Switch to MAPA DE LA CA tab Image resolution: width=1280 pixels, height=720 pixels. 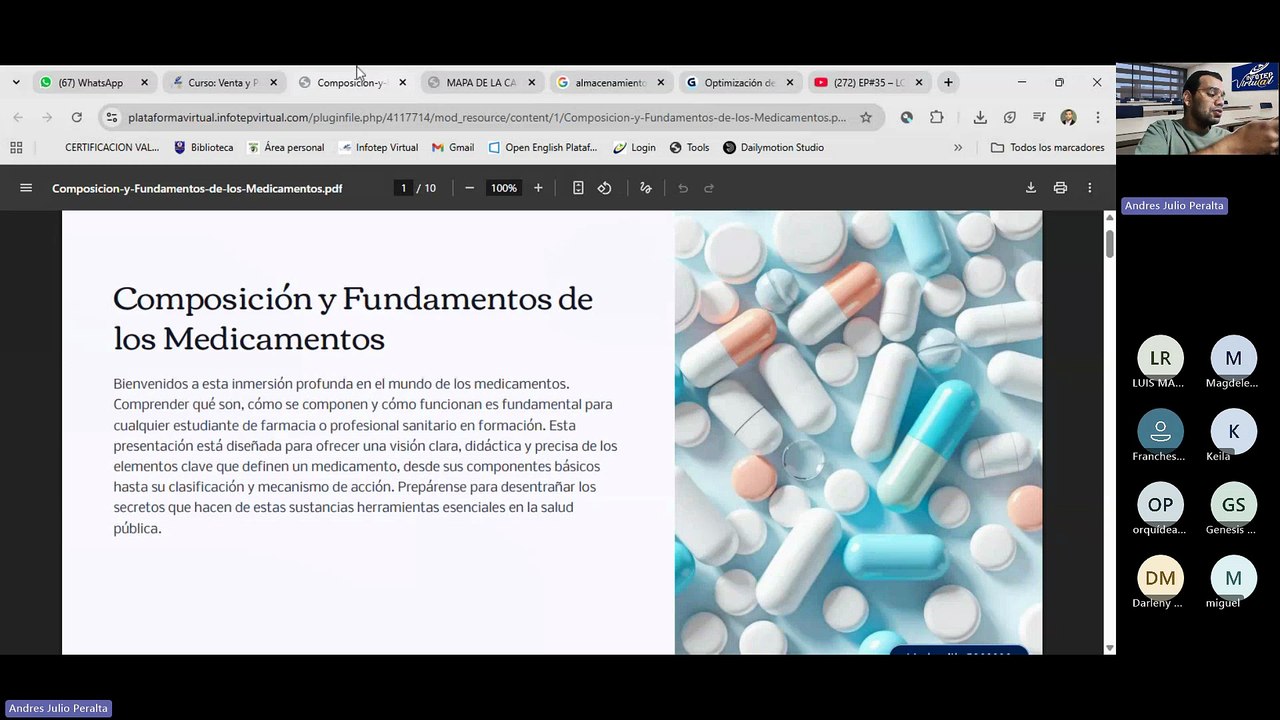point(482,82)
